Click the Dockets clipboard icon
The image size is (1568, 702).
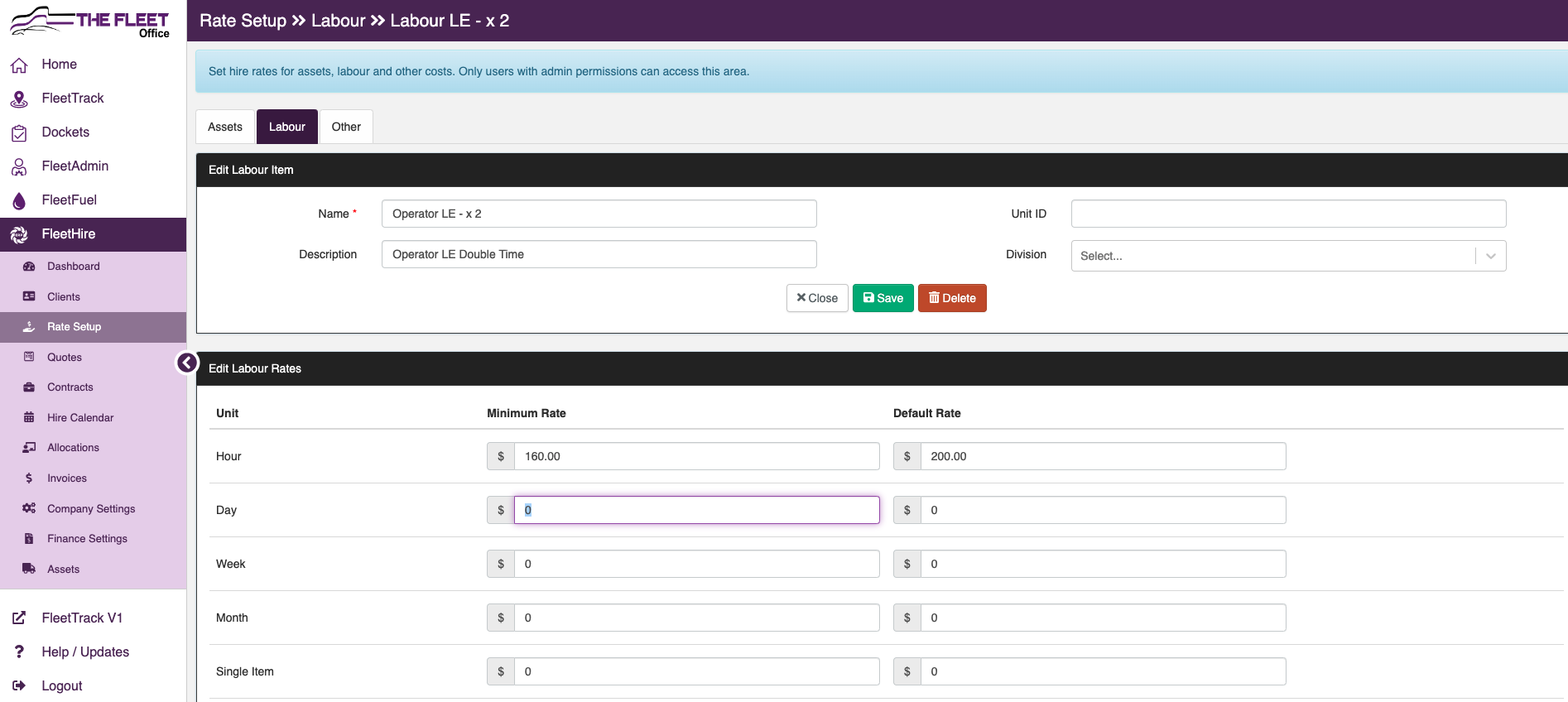point(19,132)
